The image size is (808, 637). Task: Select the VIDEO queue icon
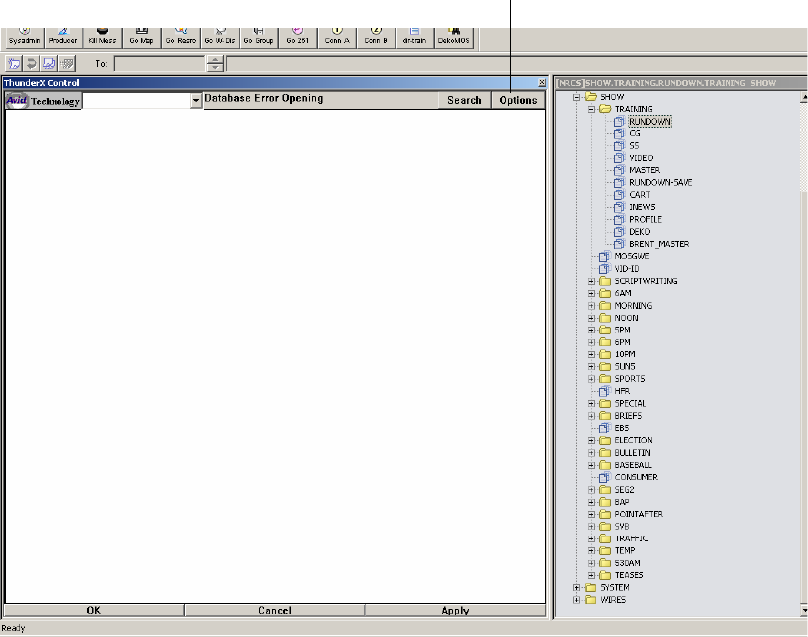pyautogui.click(x=619, y=158)
